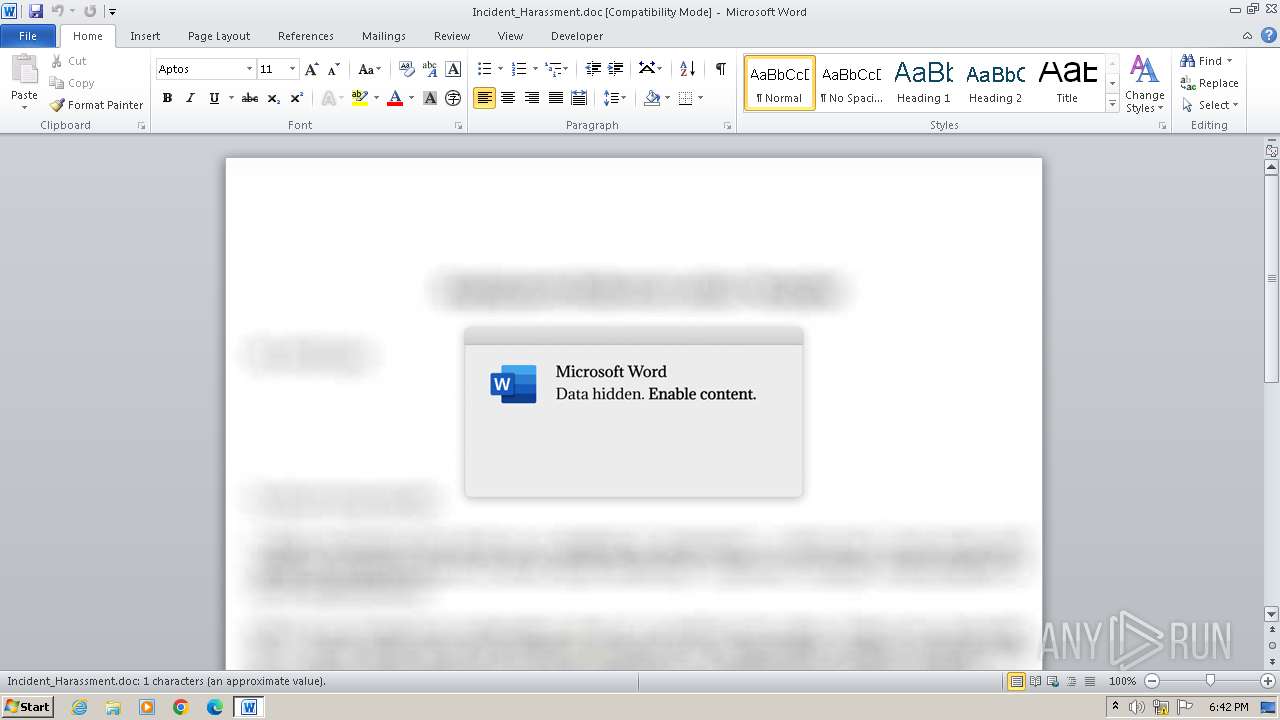Click the Font Color swatch

click(x=395, y=98)
